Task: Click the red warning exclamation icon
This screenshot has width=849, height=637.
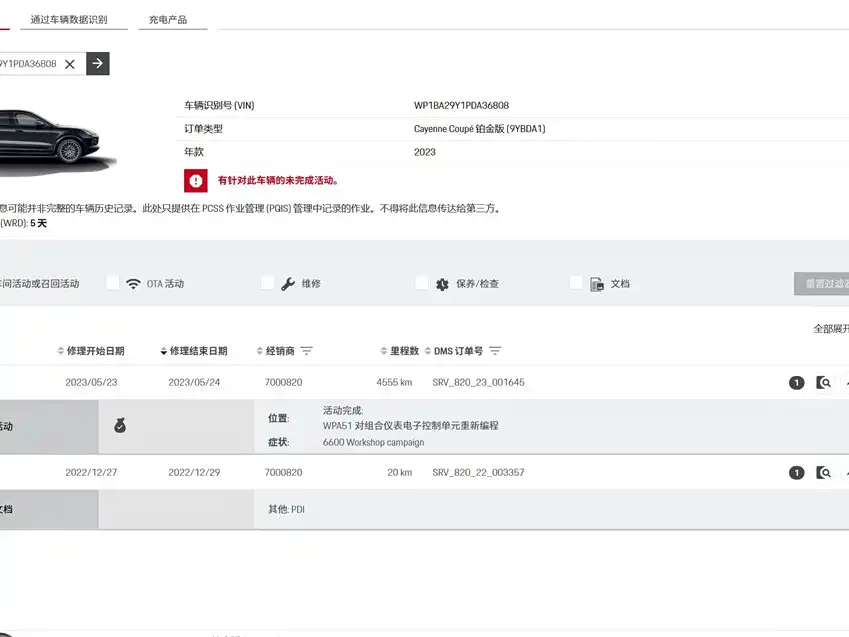Action: 195,180
